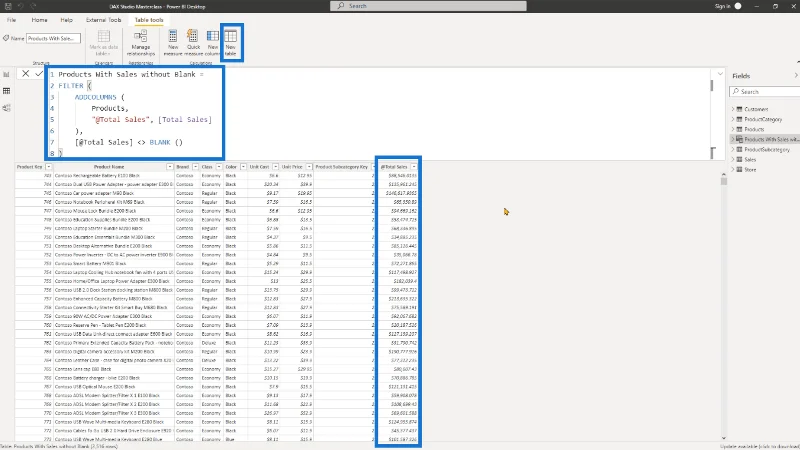Open Product Name column filter dropdown

(170, 167)
